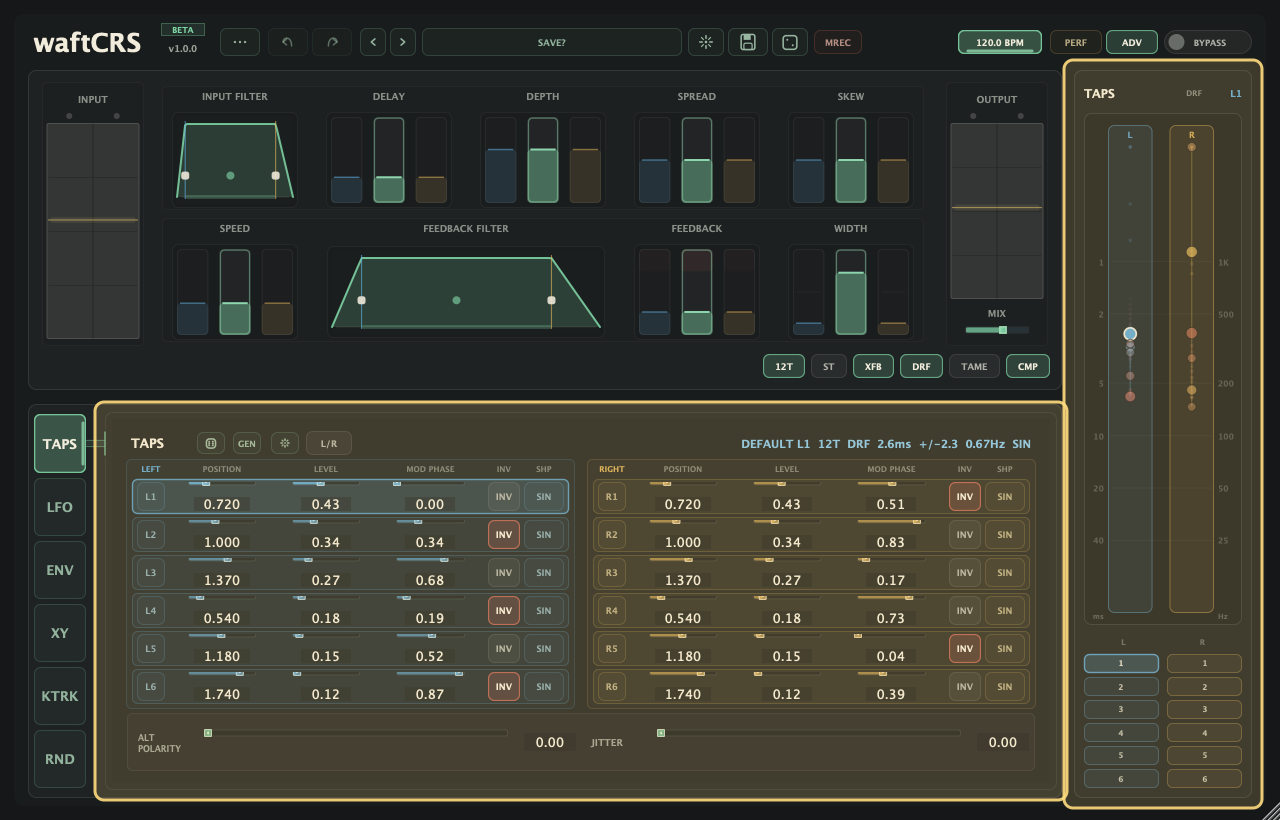Open the SIN shape selector for R6

pos(1005,687)
